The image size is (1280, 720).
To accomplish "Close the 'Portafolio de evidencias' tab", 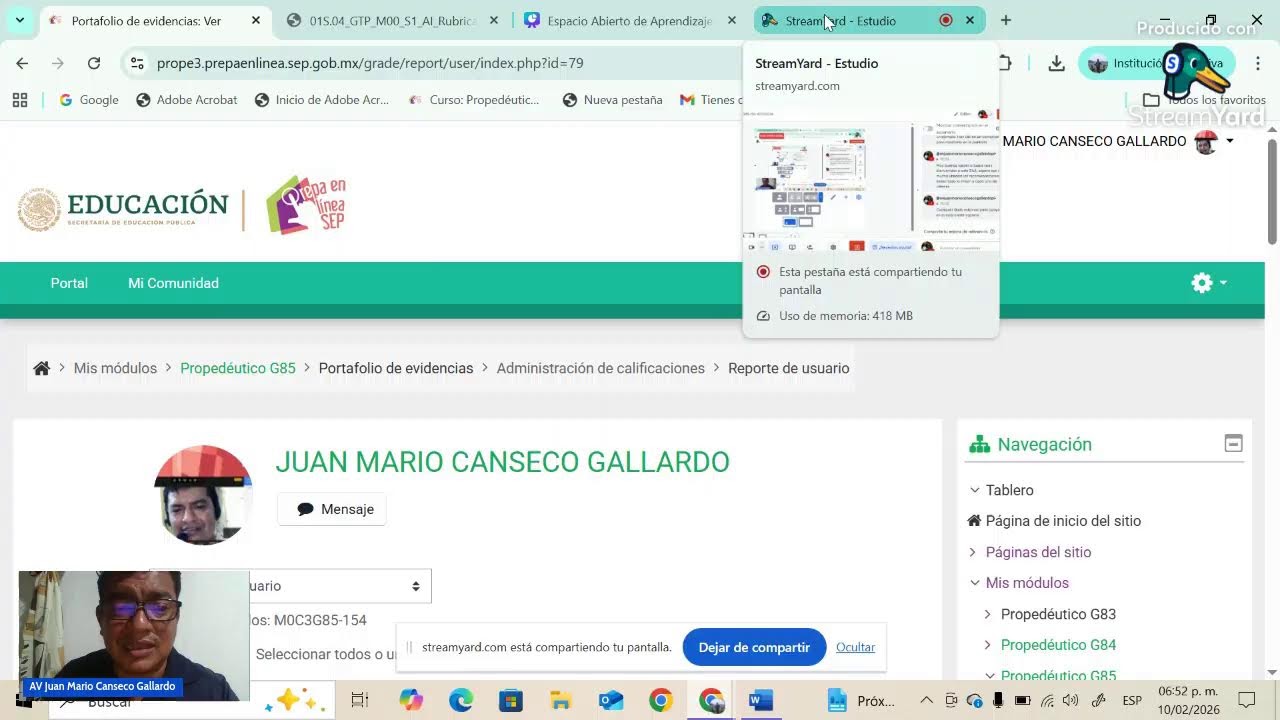I will click(256, 20).
